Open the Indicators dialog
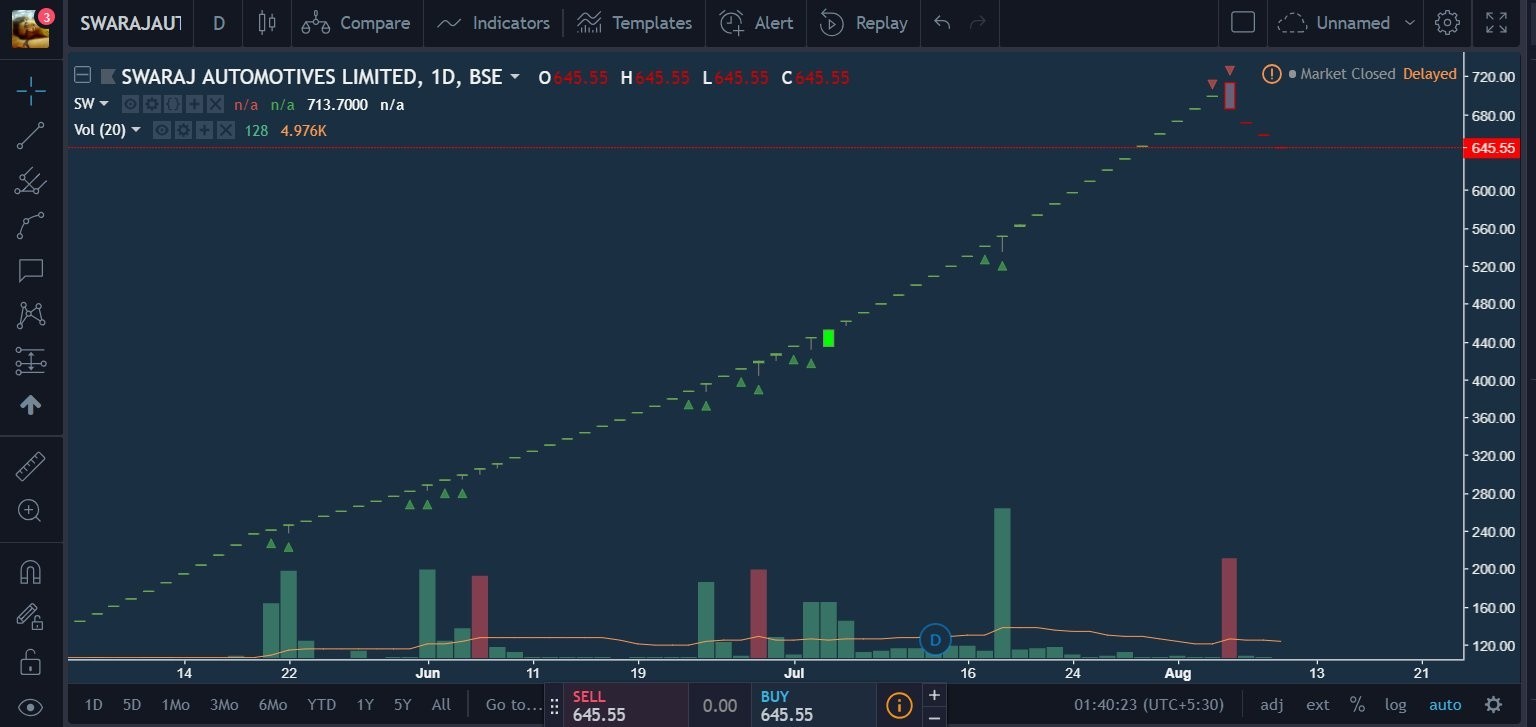 (493, 23)
